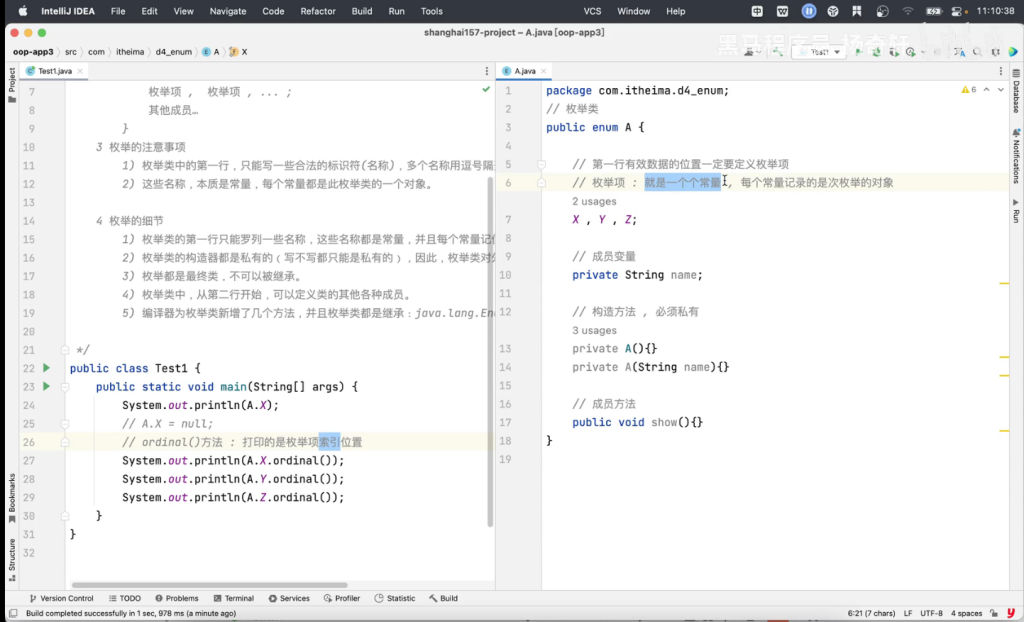Click the toolbar Run button
The width and height of the screenshot is (1024, 622).
point(857,51)
